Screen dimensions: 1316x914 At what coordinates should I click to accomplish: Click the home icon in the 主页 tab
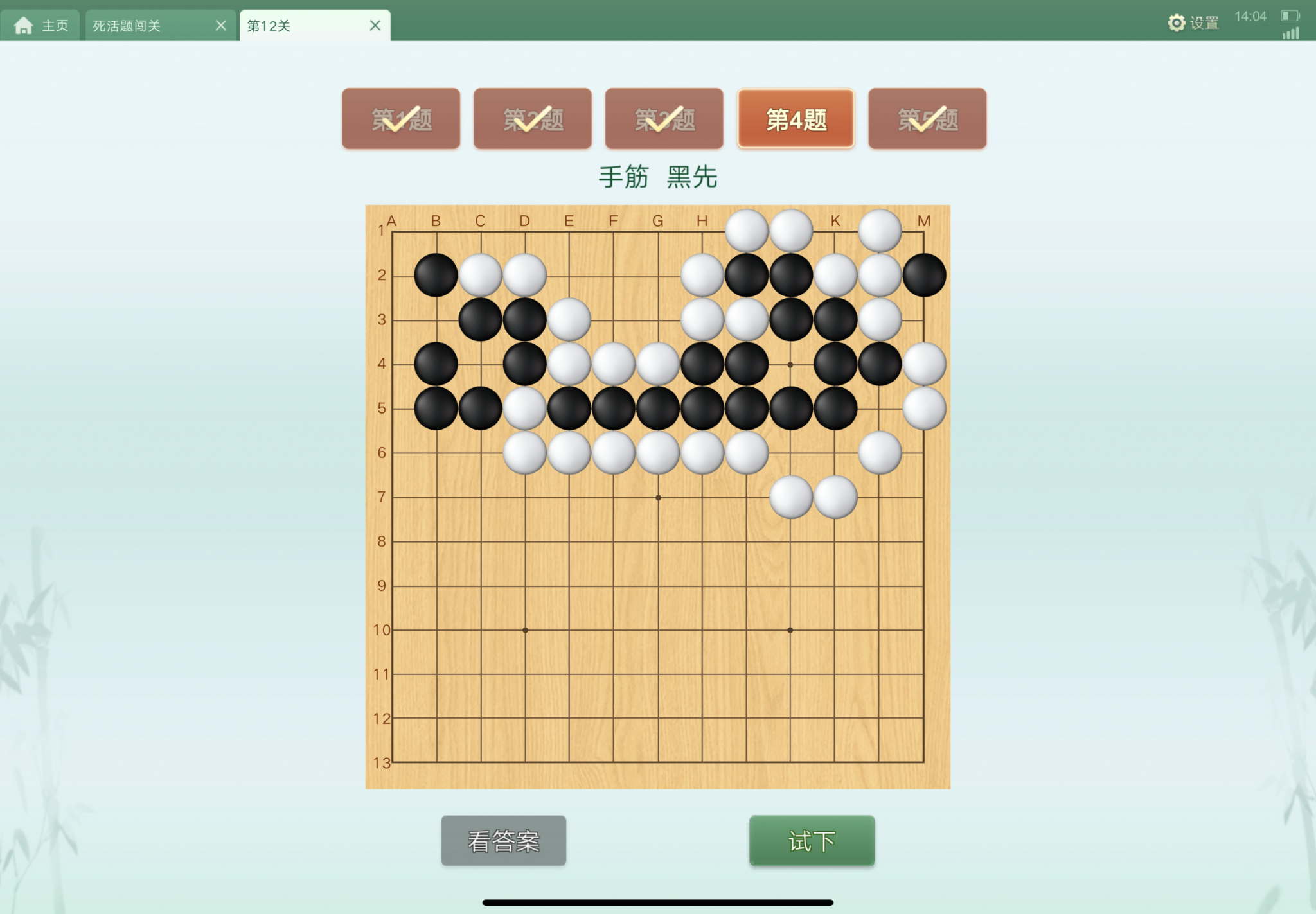click(x=24, y=25)
